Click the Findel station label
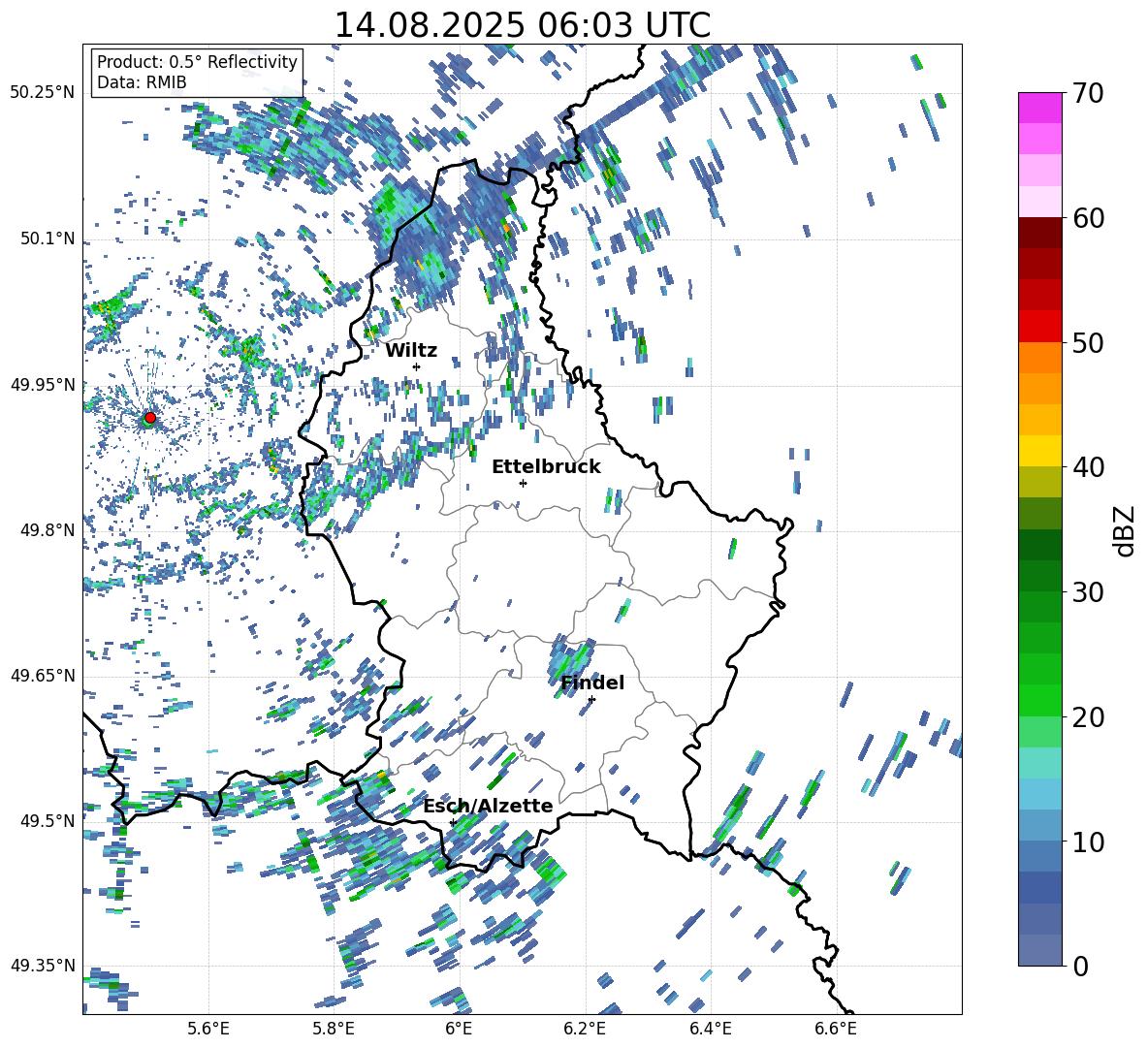 [x=592, y=683]
